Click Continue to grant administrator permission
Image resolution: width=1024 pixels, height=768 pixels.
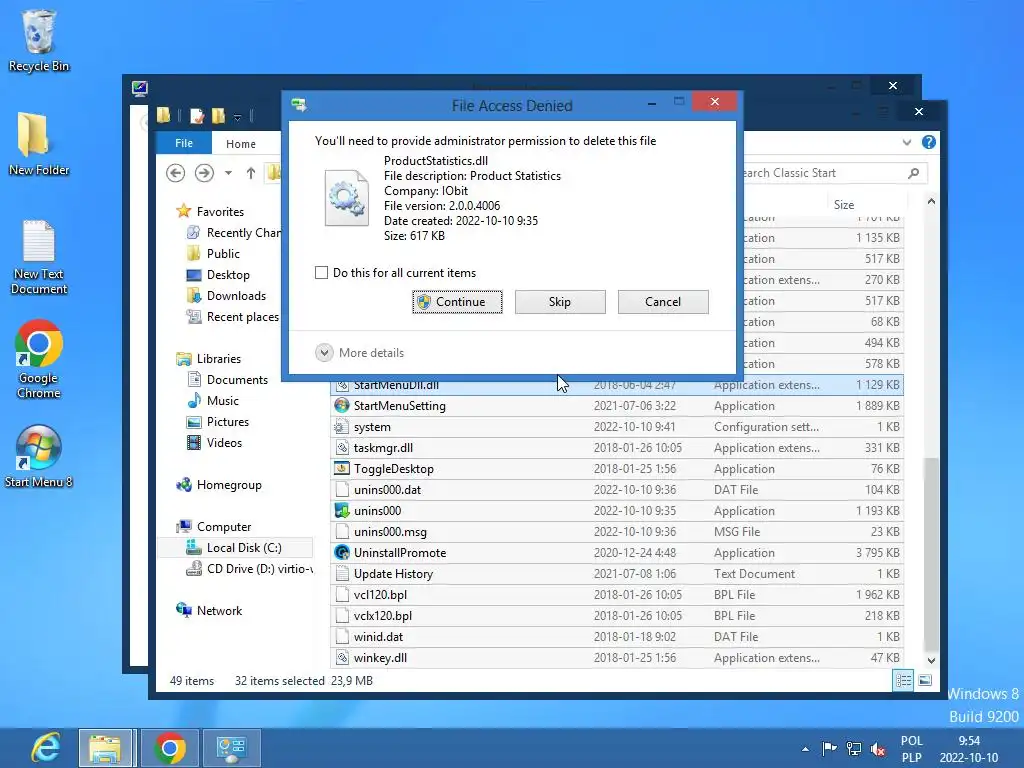click(x=457, y=302)
